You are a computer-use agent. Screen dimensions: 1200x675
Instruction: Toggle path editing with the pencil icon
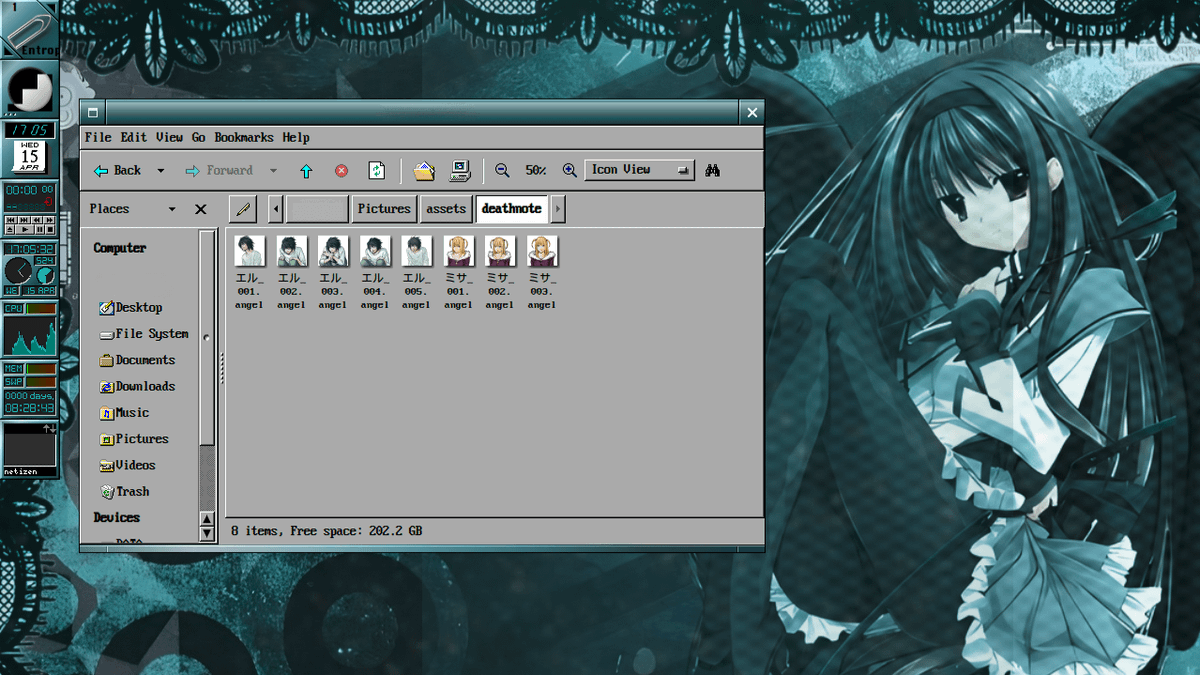(241, 209)
